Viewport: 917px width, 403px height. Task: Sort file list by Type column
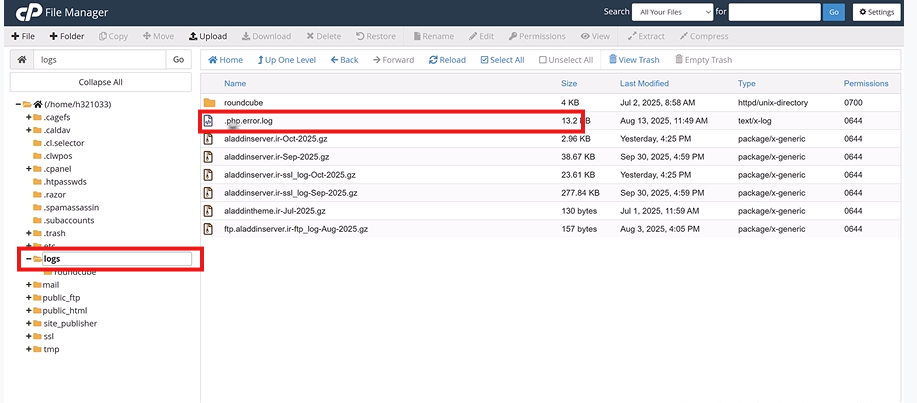point(746,84)
